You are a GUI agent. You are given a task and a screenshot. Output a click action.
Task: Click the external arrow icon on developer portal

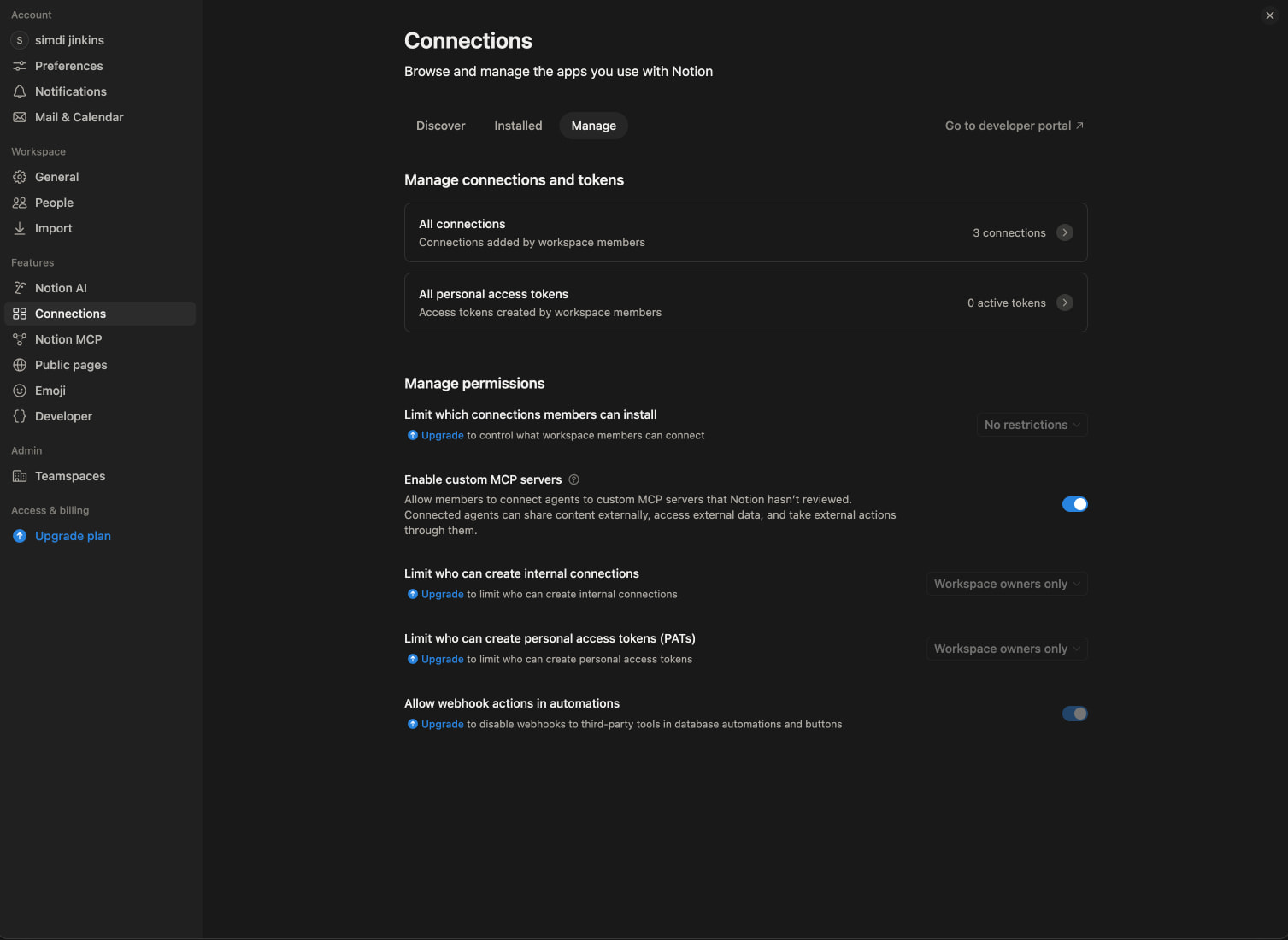1079,126
